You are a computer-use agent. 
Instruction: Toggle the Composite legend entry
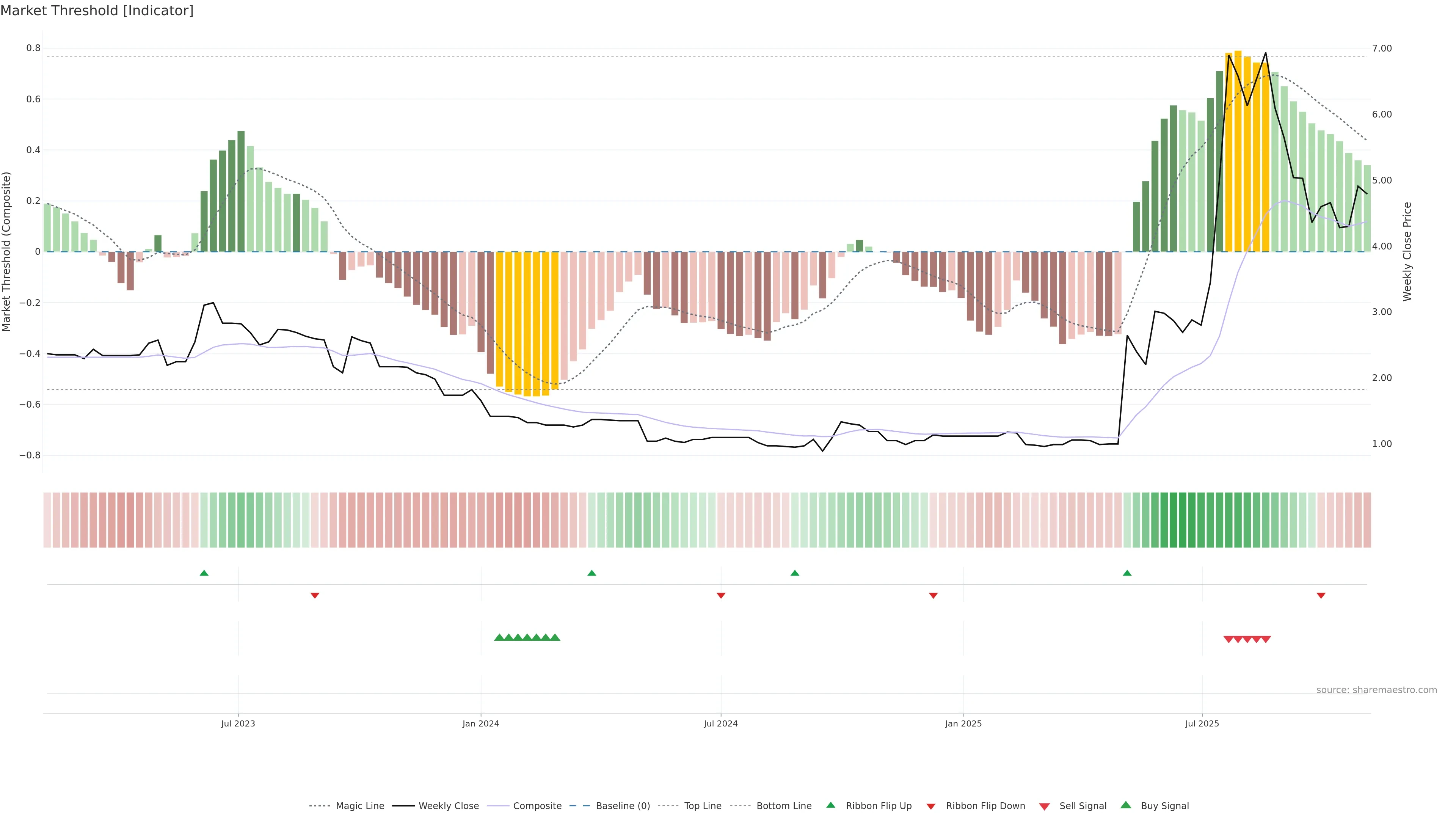537,806
